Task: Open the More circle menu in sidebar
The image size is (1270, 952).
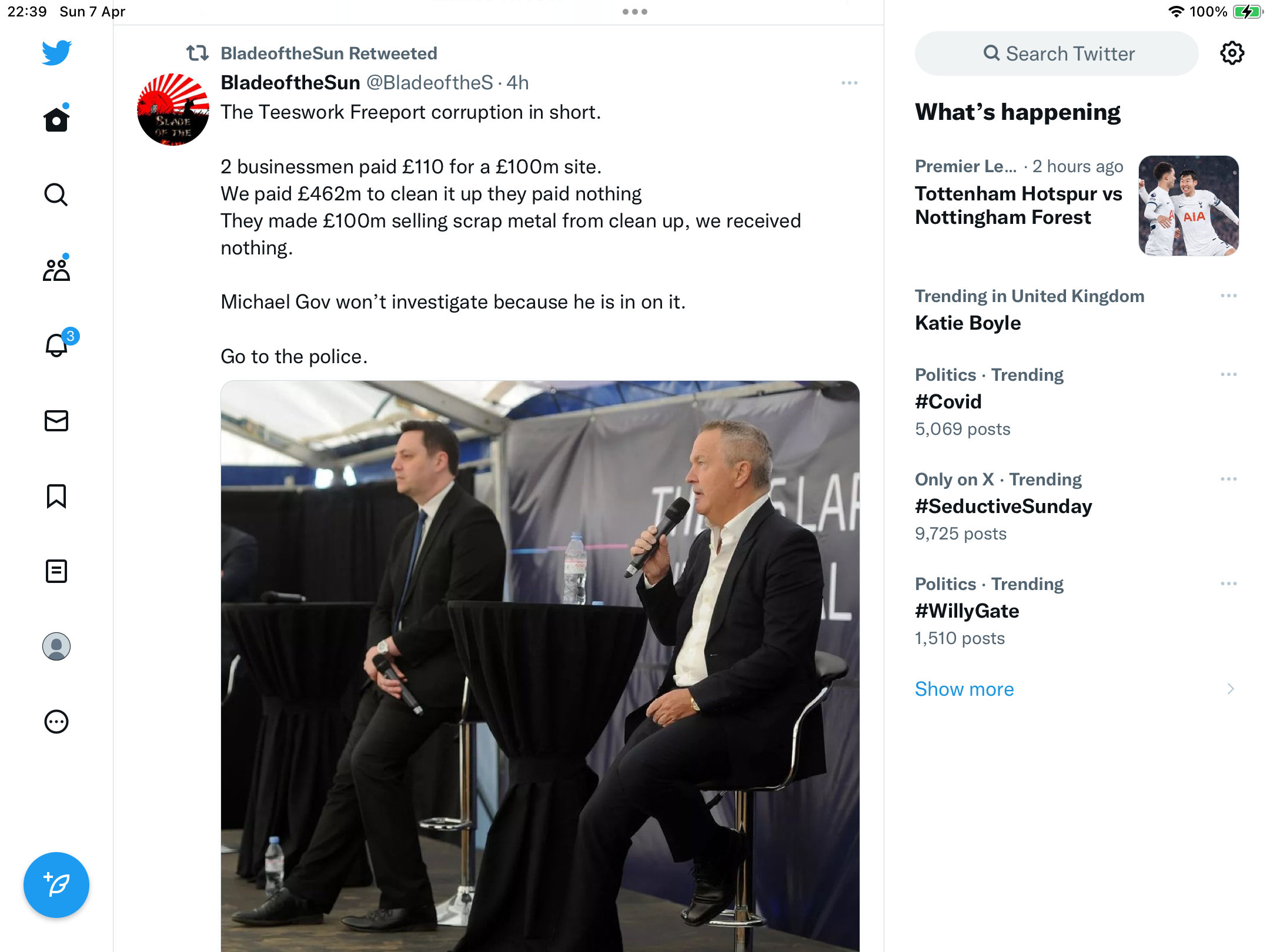Action: click(x=56, y=722)
